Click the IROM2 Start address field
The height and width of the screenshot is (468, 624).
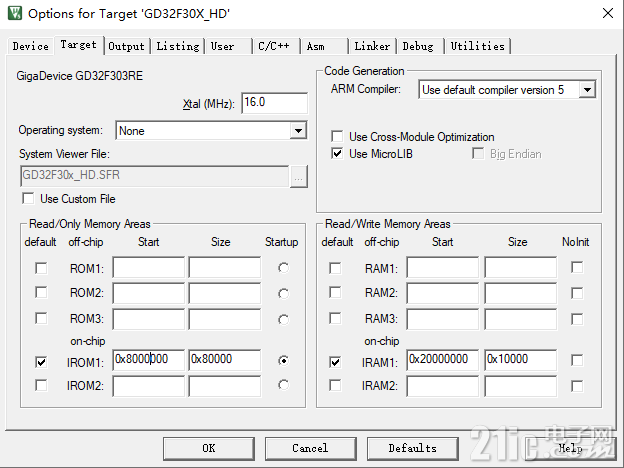tap(148, 386)
